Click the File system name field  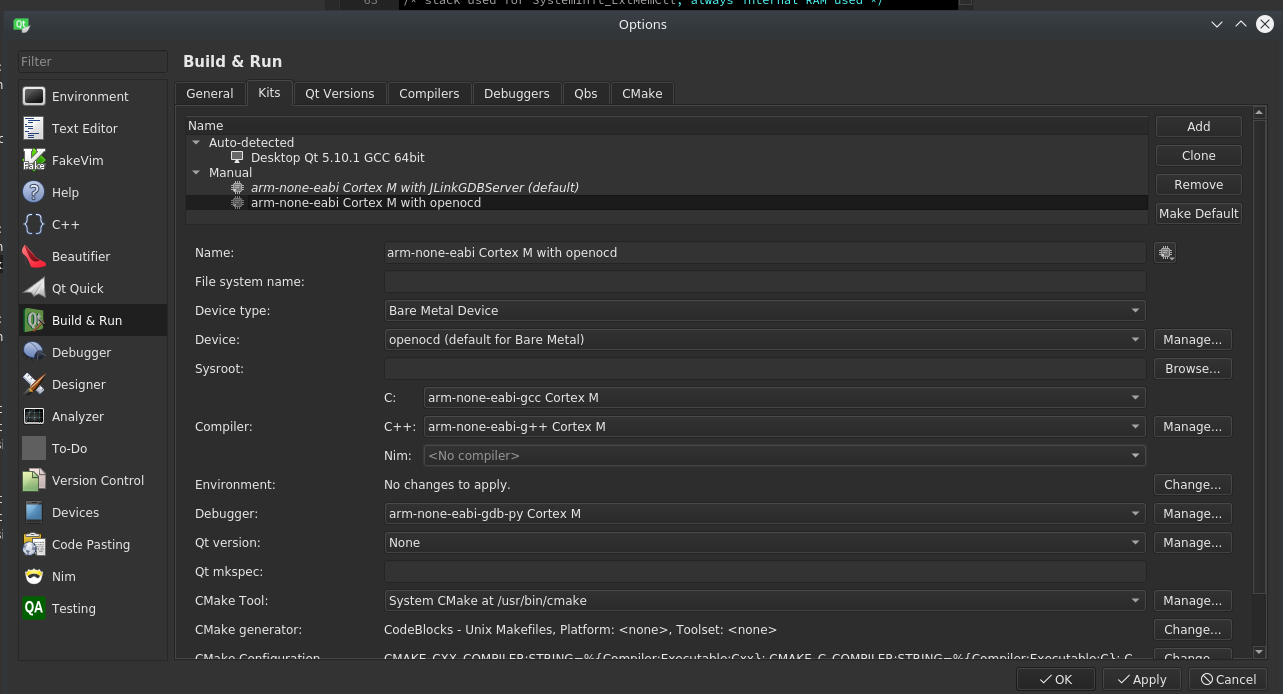765,282
